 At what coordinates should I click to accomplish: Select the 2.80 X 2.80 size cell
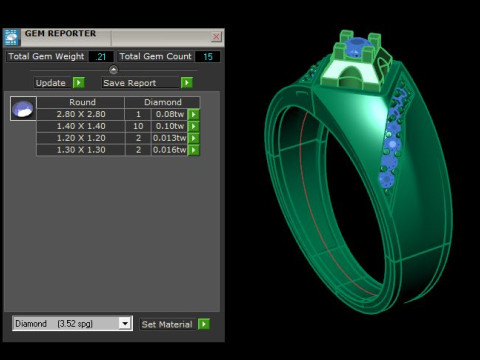click(x=81, y=114)
